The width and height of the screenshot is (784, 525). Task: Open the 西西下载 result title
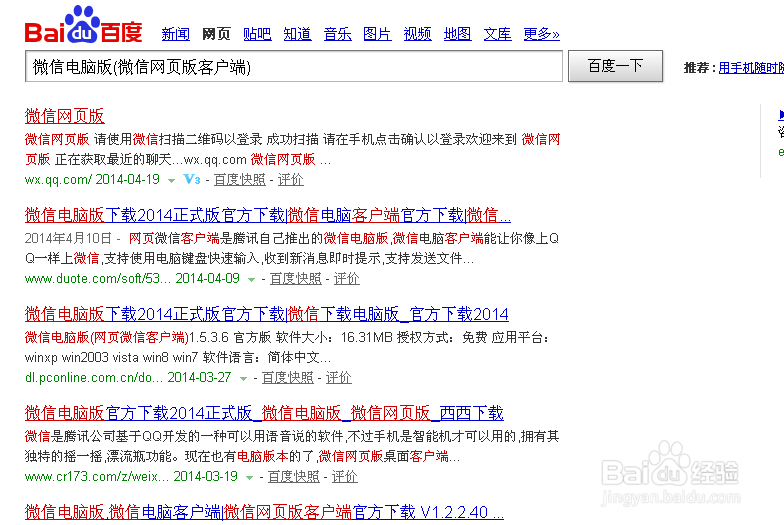(x=264, y=413)
